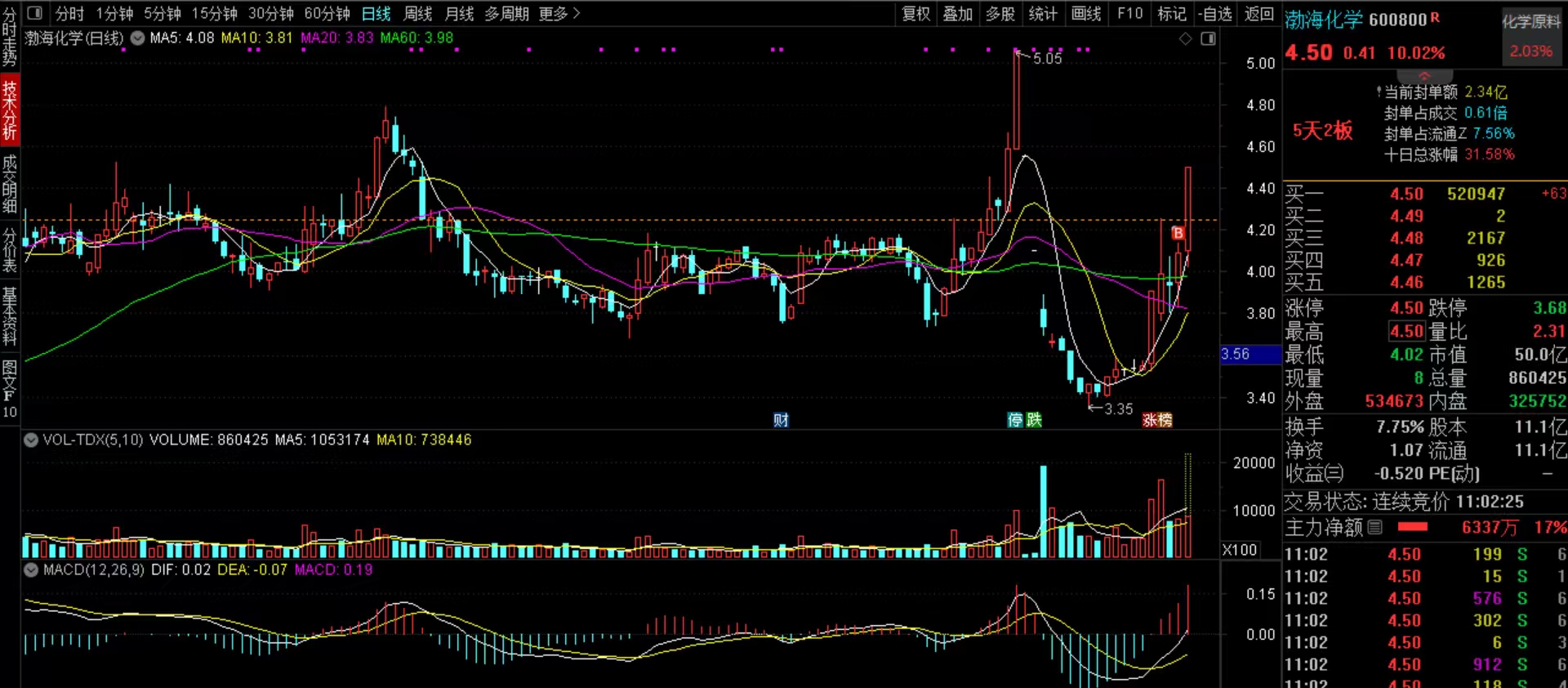Viewport: 1568px width, 688px height.
Task: Click the 最高 4.50 boxed value
Action: pos(1406,331)
